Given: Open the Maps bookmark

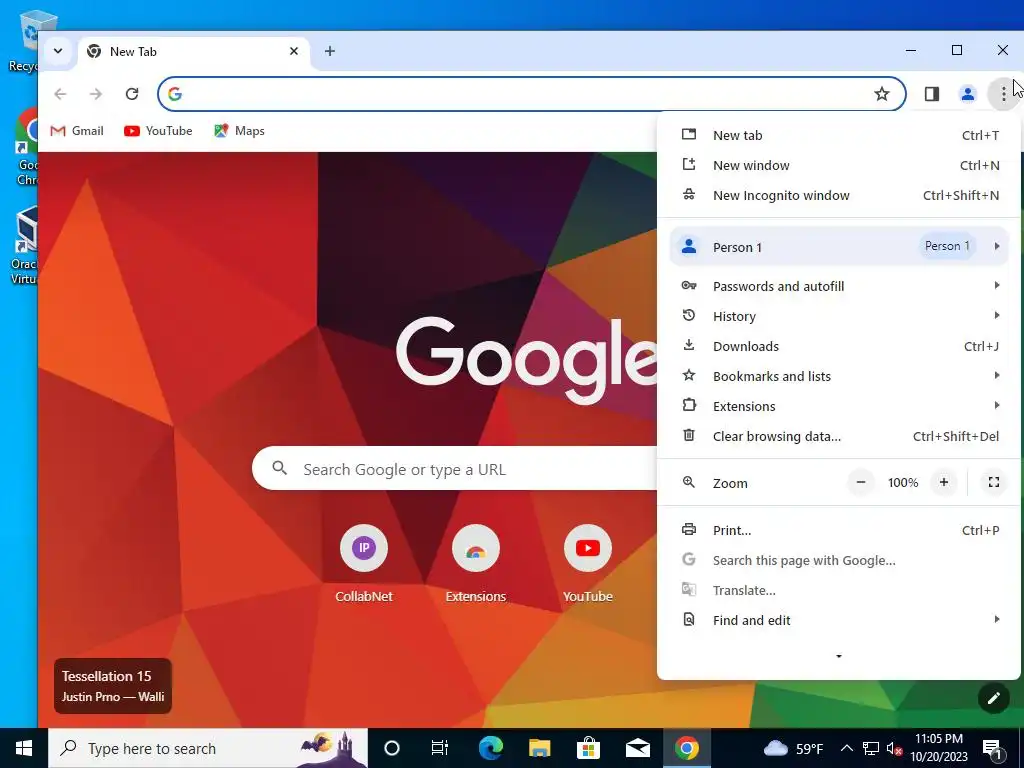Looking at the screenshot, I should click(239, 131).
